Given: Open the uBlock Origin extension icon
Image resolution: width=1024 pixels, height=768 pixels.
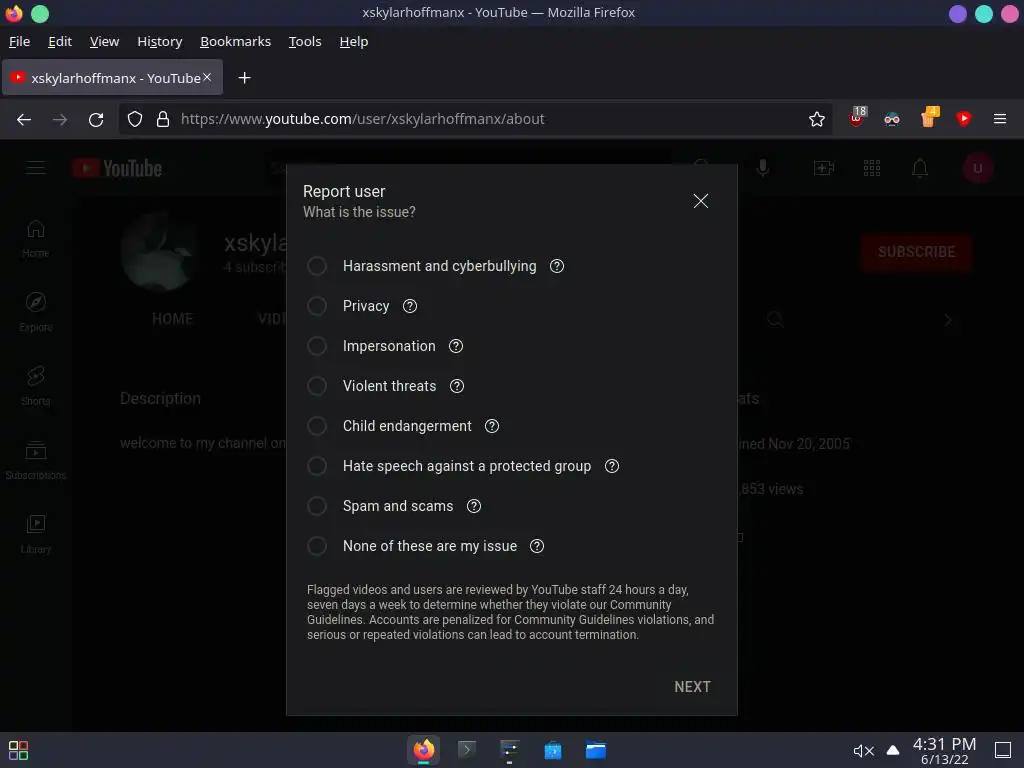Looking at the screenshot, I should pyautogui.click(x=857, y=118).
